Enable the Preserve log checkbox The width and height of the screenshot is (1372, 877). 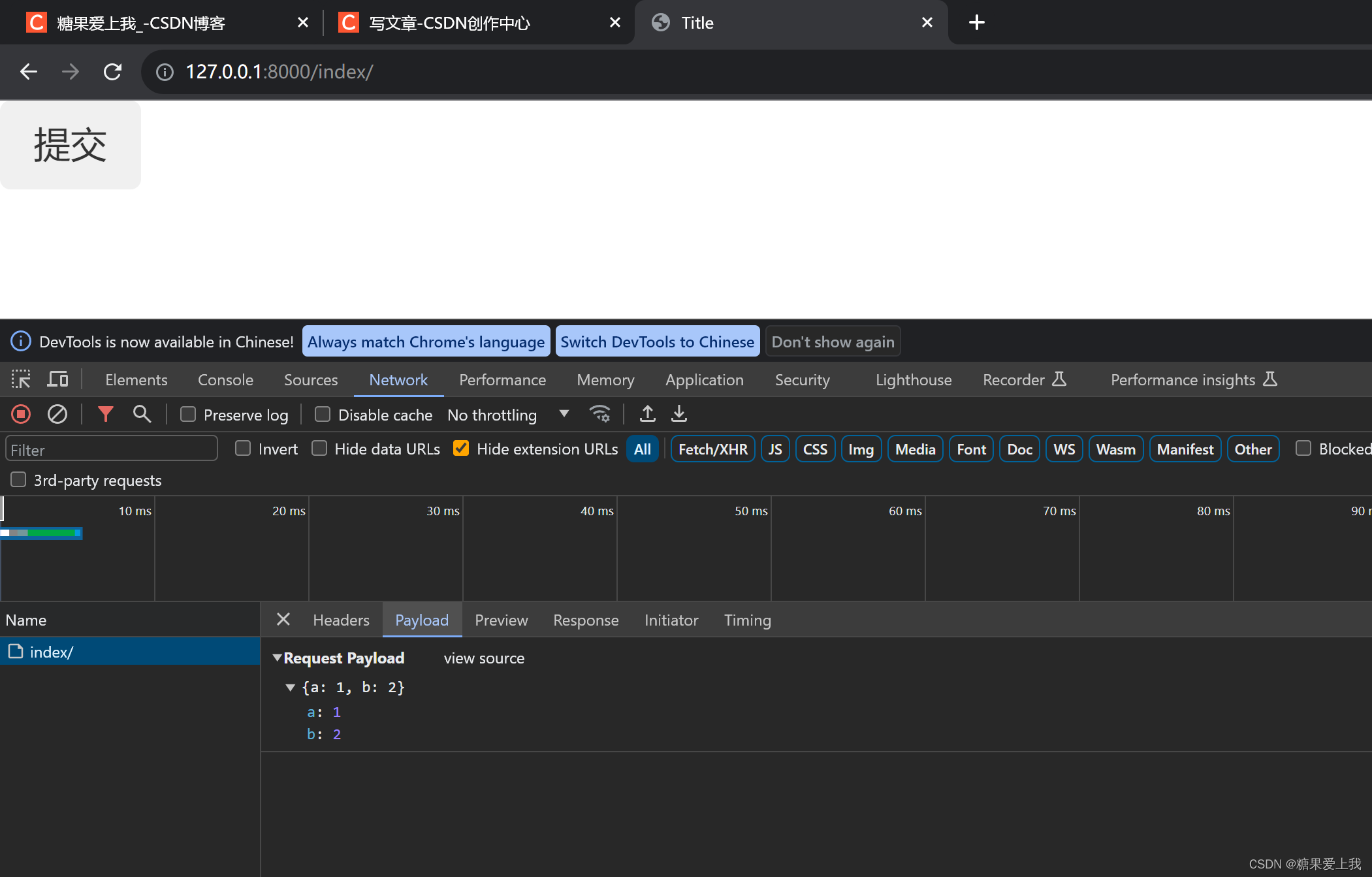pos(188,415)
